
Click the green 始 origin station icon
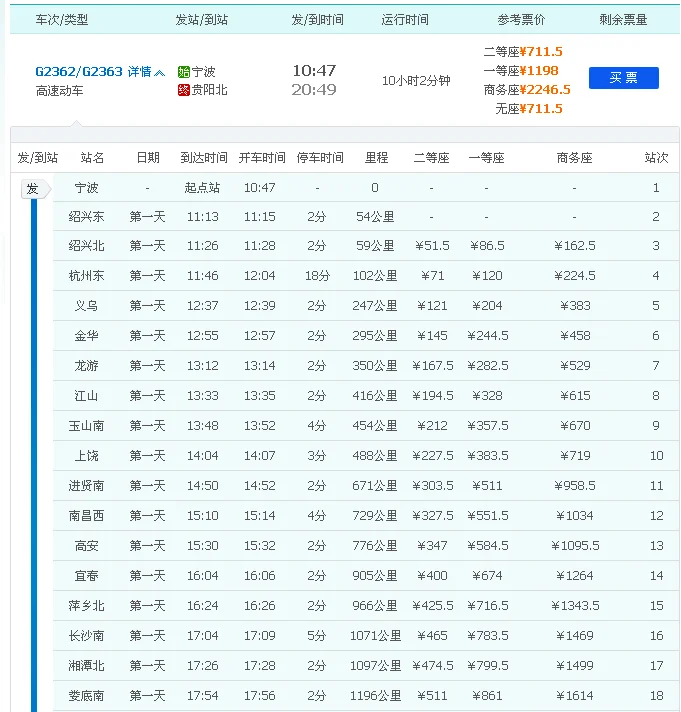183,72
